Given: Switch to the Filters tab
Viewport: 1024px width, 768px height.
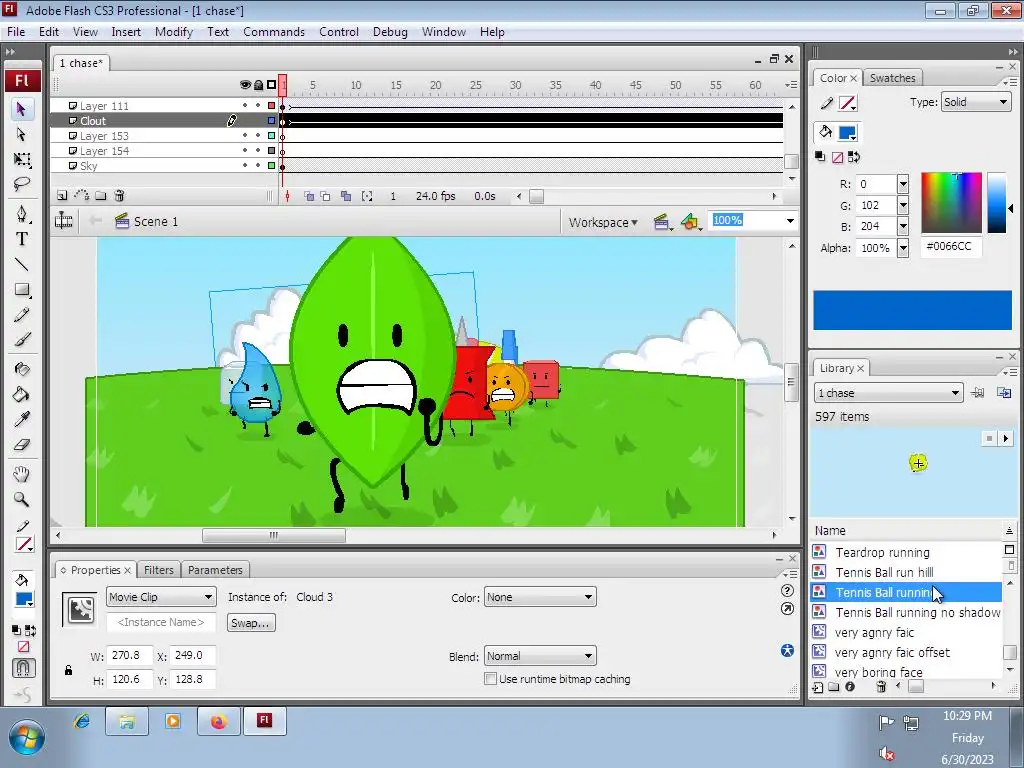Looking at the screenshot, I should (159, 570).
